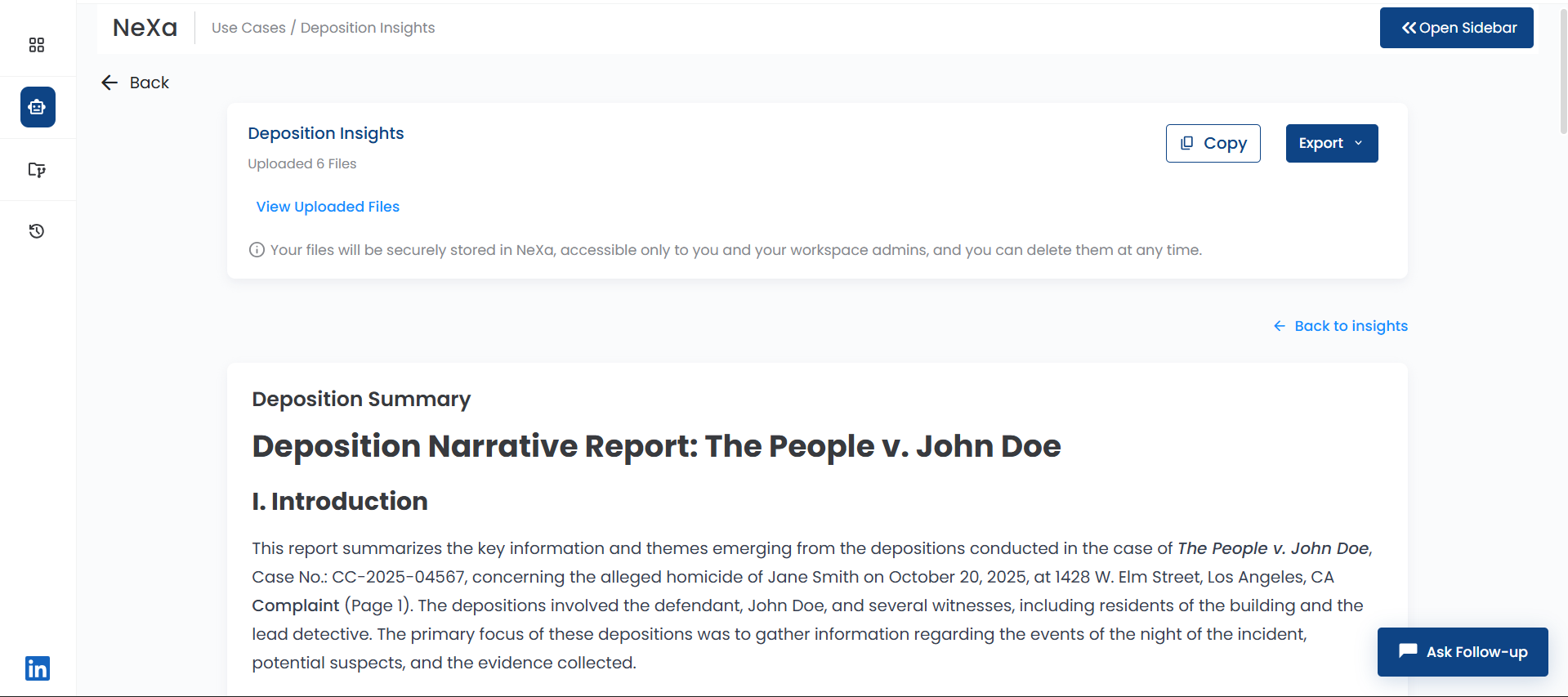Open the LinkedIn icon in sidebar

[38, 668]
